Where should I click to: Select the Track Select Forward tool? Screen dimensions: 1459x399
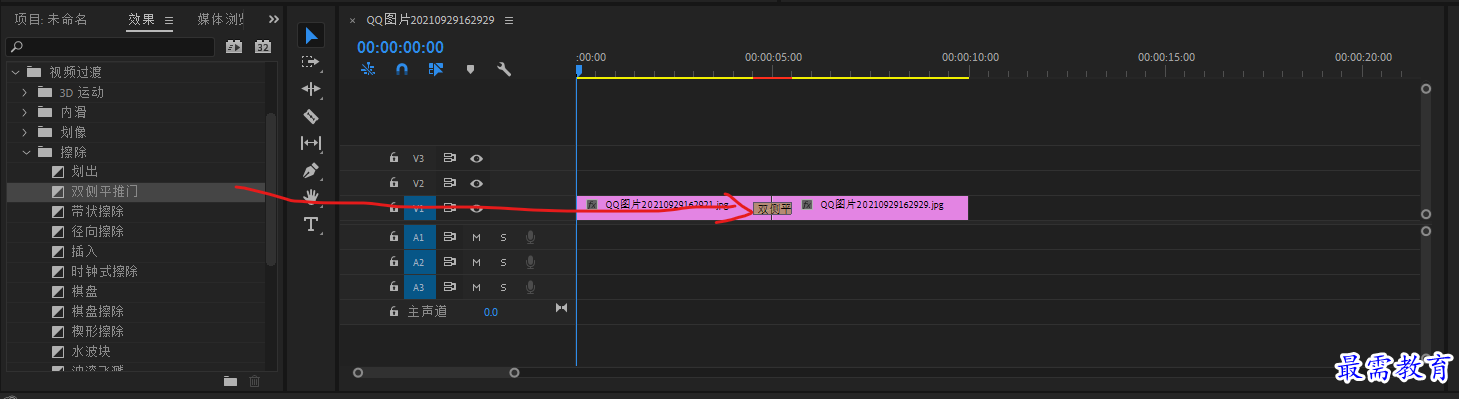pos(311,62)
